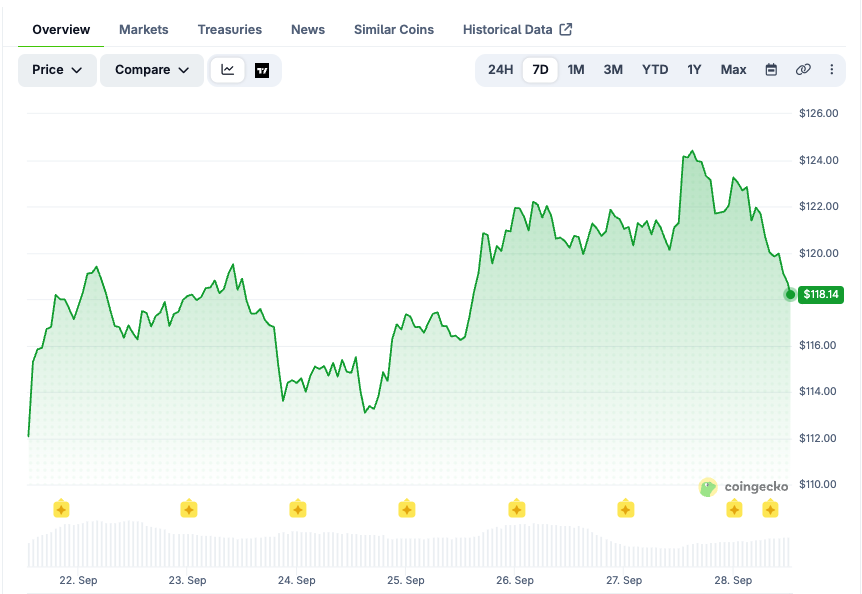Click the 27. Sep date label

click(624, 580)
